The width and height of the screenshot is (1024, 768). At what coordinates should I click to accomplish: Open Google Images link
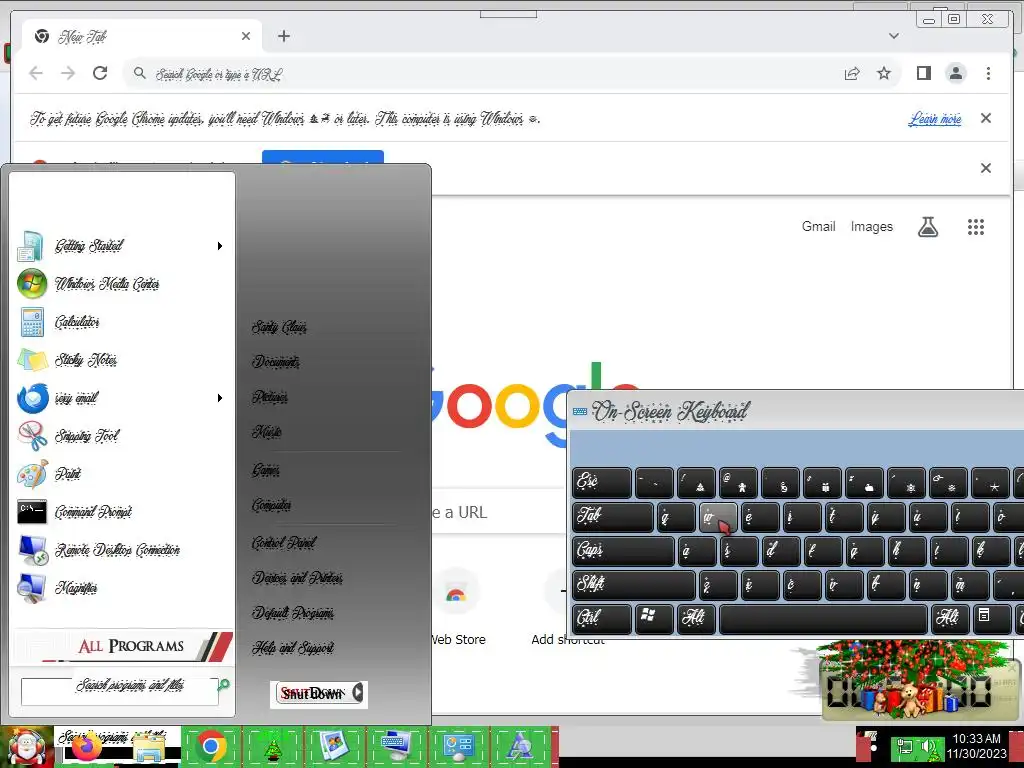coord(871,227)
